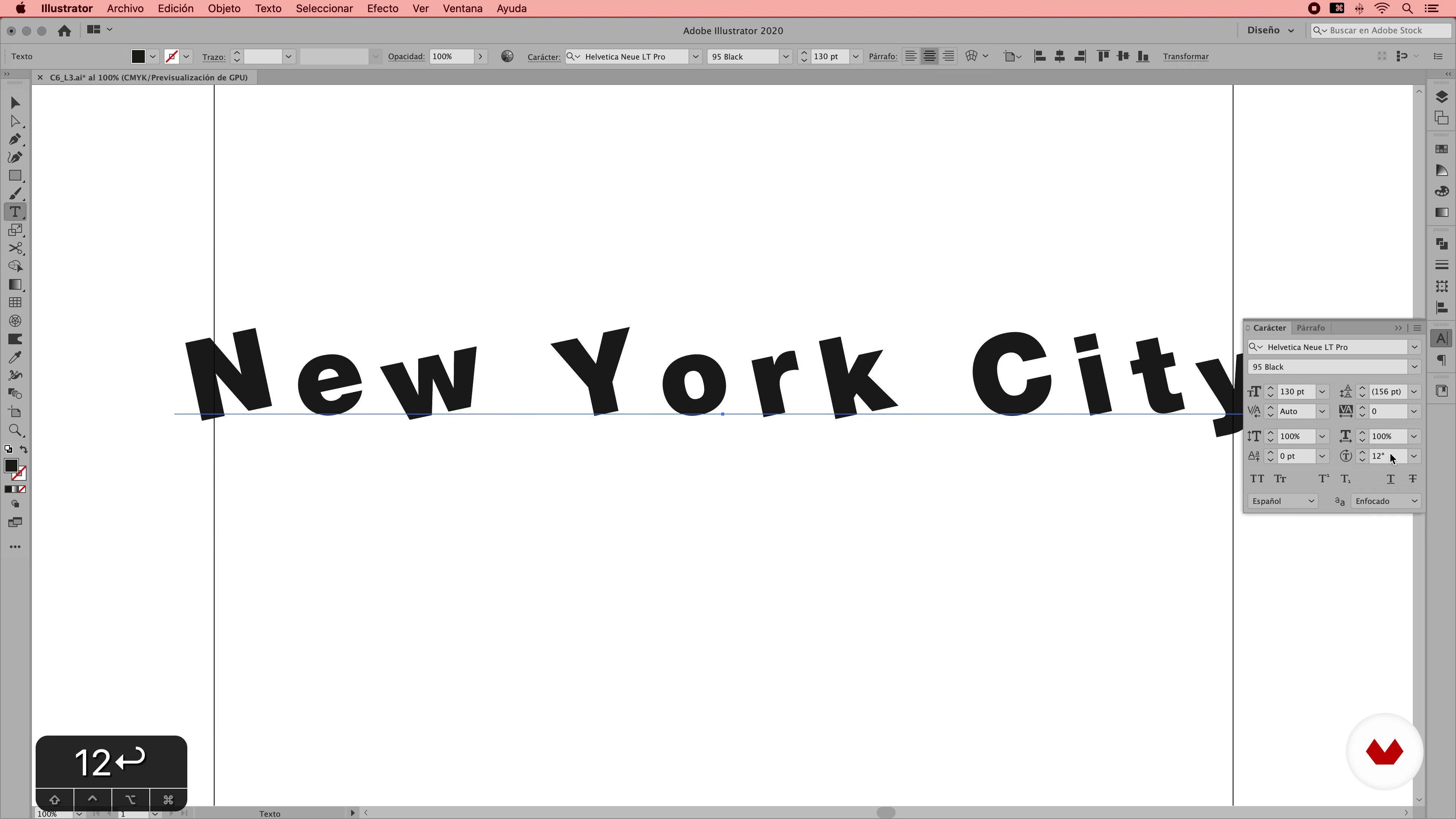Viewport: 1456px width, 819px height.
Task: Open the Ventana menu
Action: [462, 8]
